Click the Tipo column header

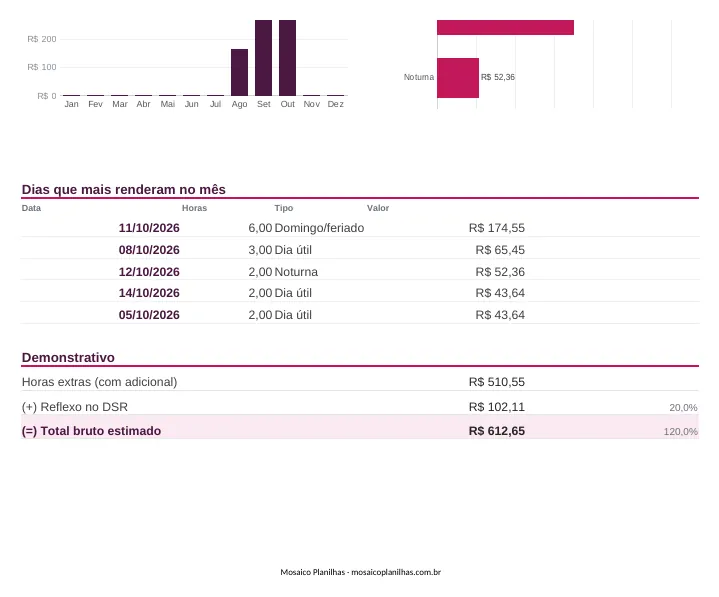point(283,208)
